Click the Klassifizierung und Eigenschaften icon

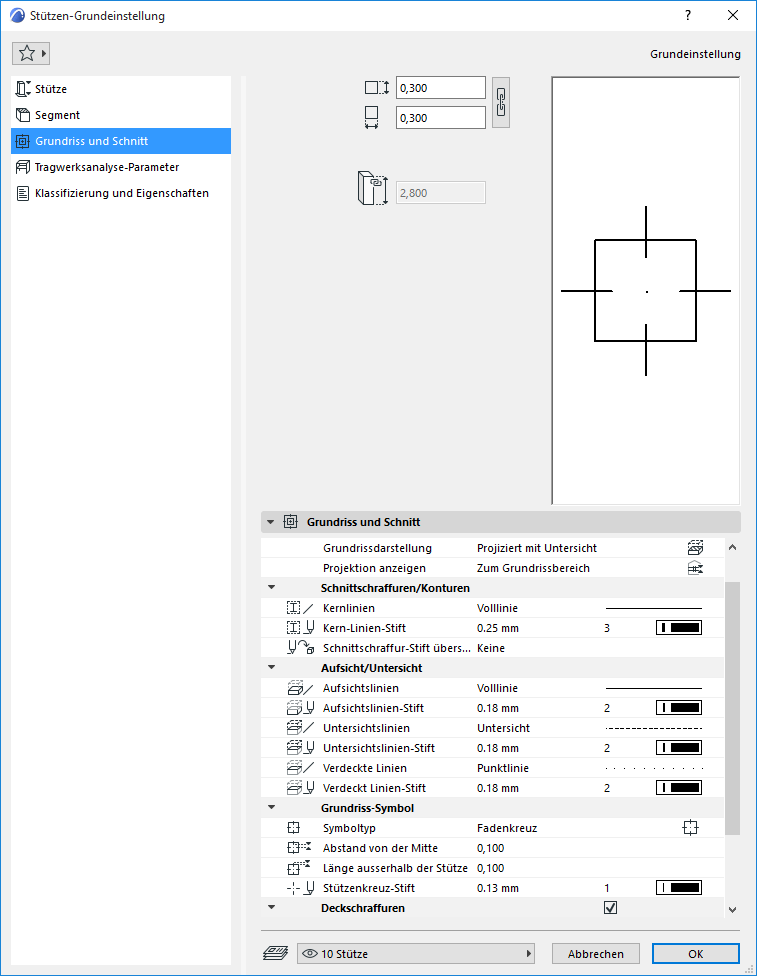click(x=23, y=193)
